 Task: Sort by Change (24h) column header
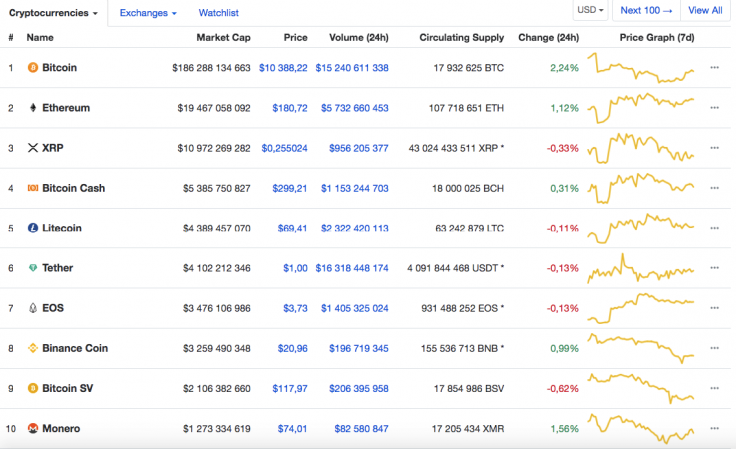tap(549, 38)
